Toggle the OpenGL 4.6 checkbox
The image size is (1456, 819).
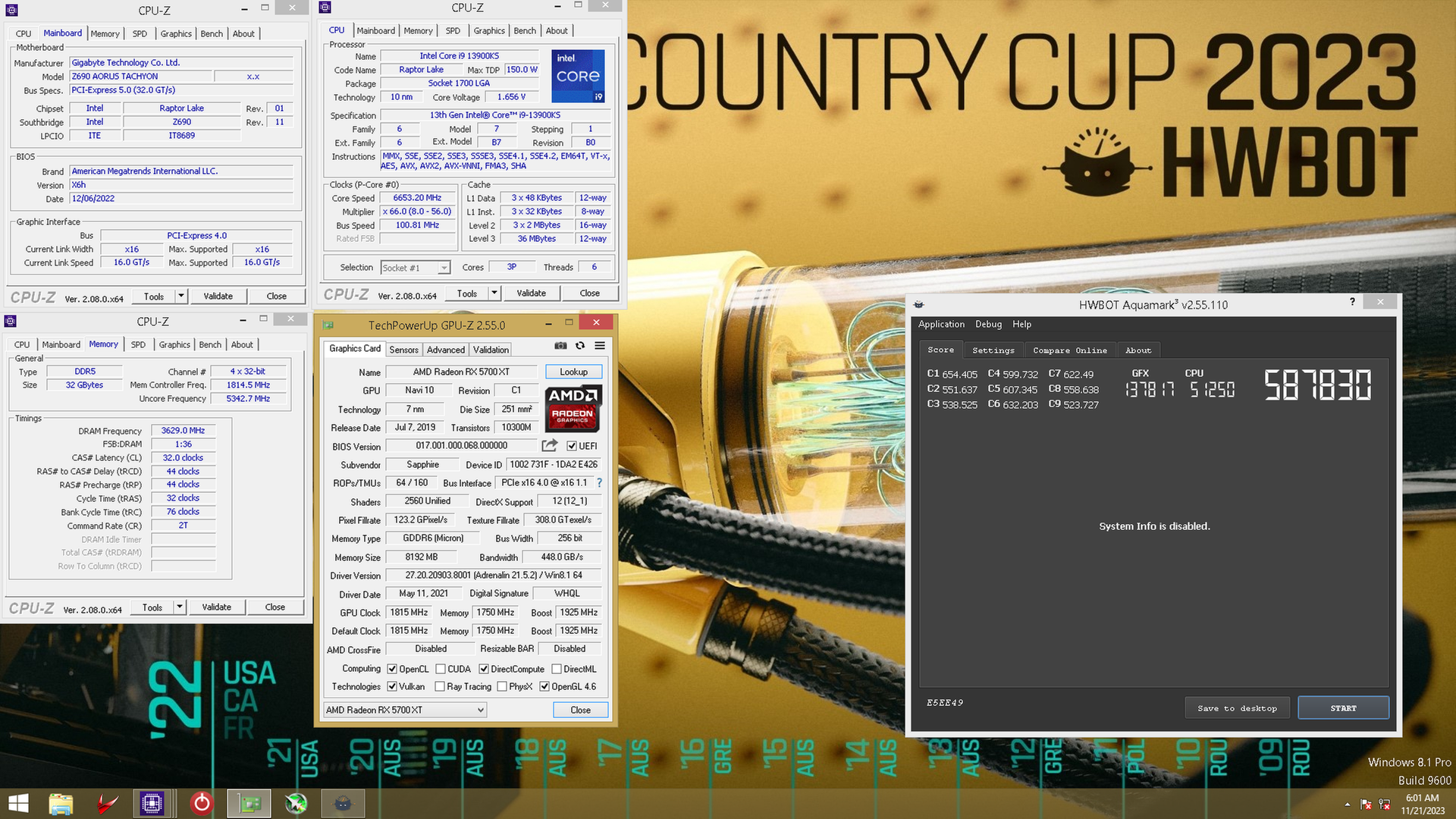pos(544,686)
